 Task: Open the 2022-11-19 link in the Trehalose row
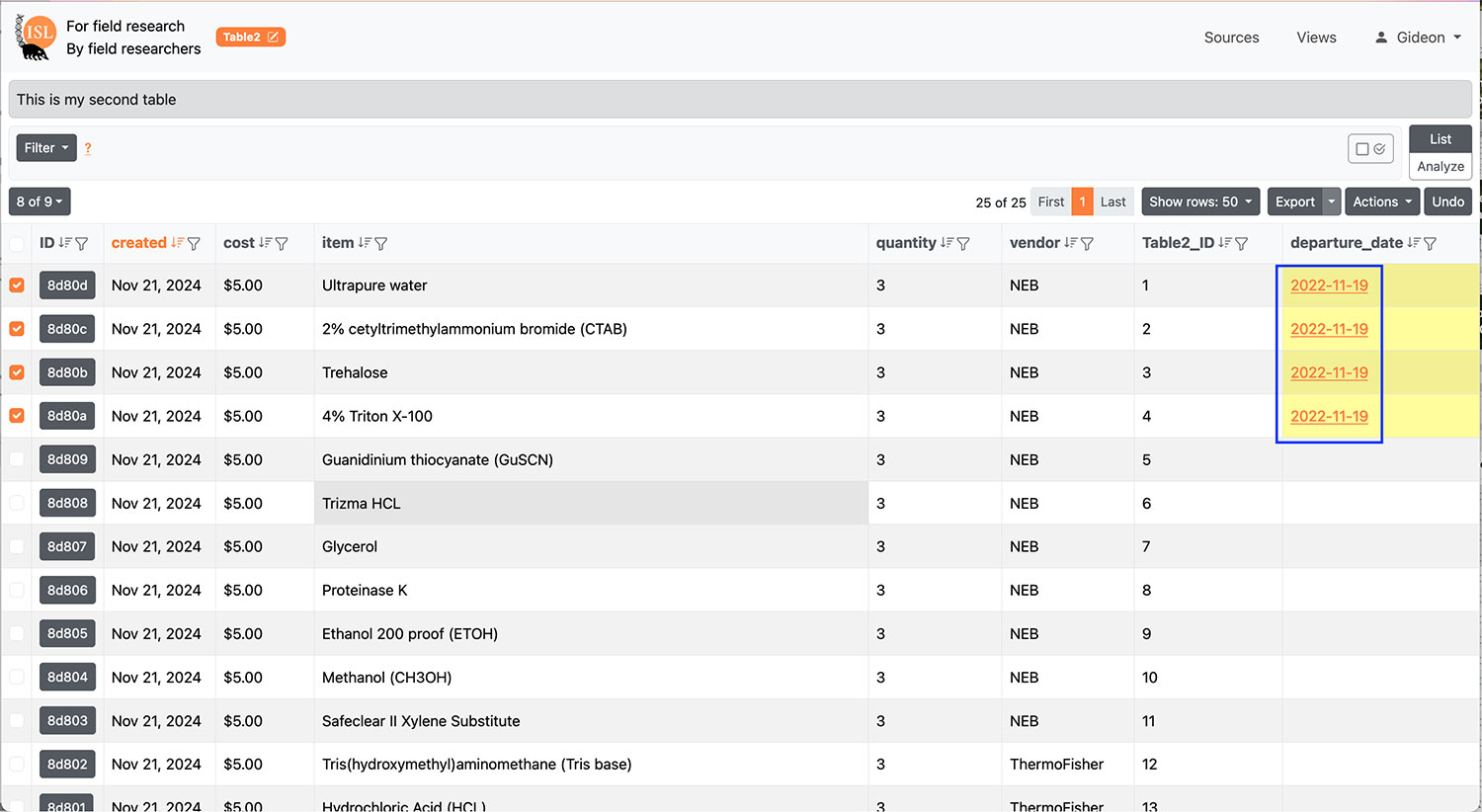[x=1329, y=372]
